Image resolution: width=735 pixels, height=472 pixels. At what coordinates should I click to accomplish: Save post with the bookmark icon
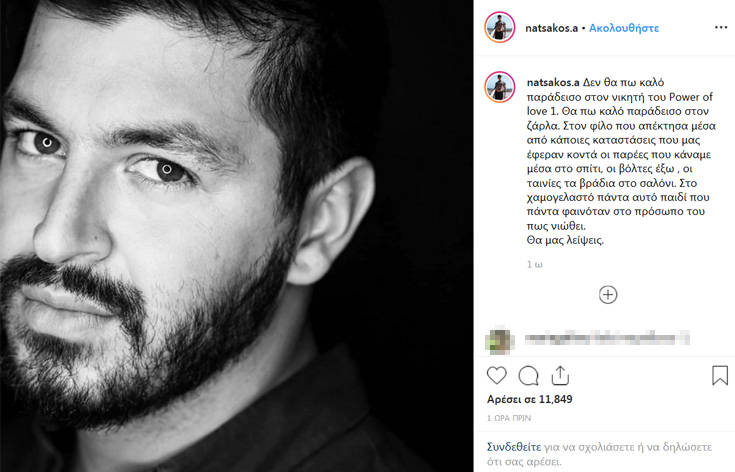coord(720,375)
